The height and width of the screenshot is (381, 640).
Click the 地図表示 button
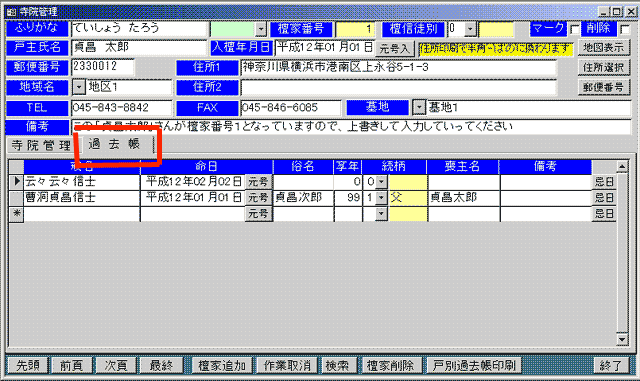603,48
